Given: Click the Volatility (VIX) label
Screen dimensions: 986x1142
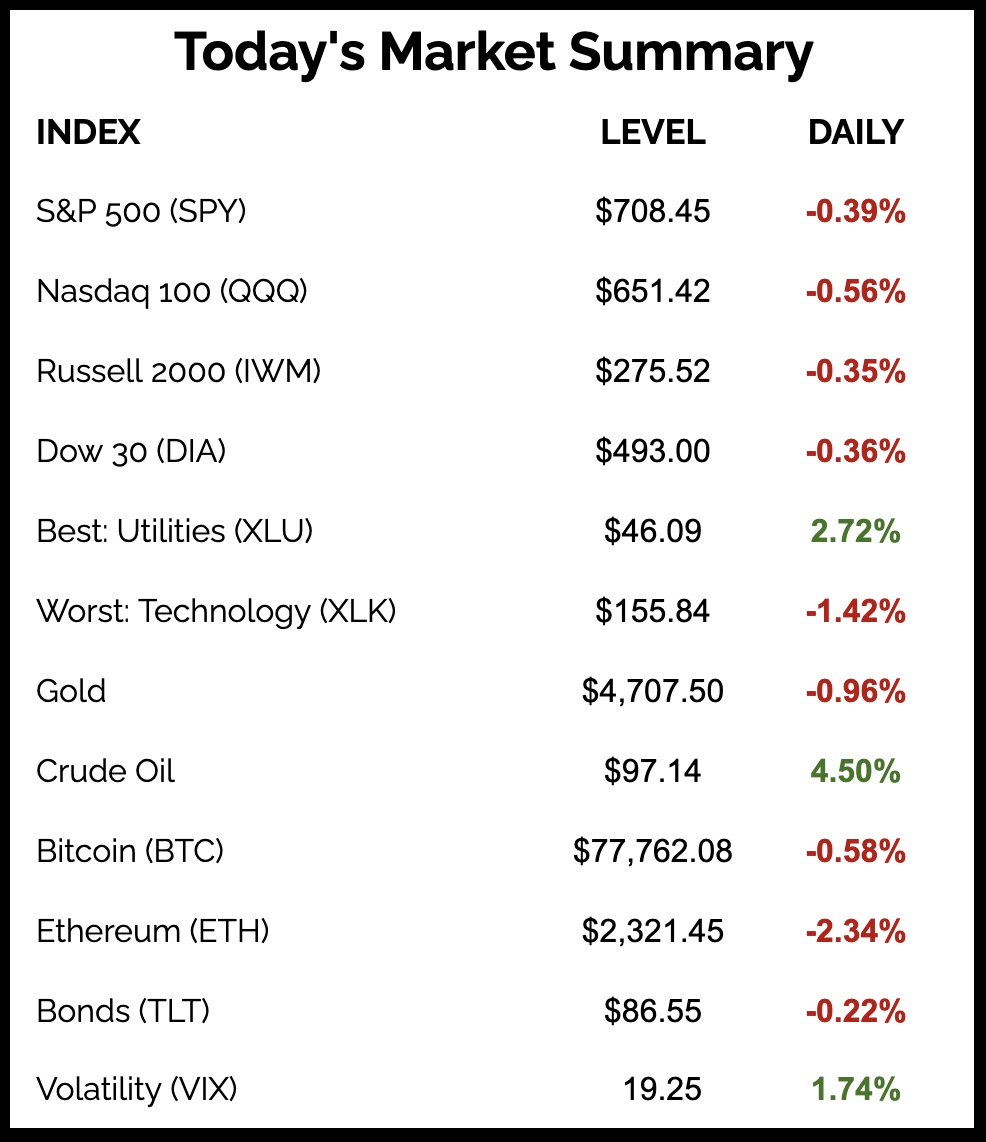Looking at the screenshot, I should click(137, 1089).
